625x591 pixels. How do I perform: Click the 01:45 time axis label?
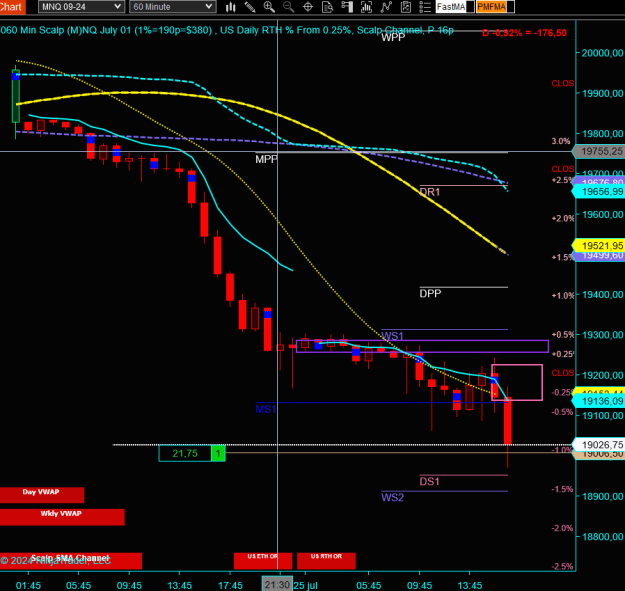(x=28, y=585)
